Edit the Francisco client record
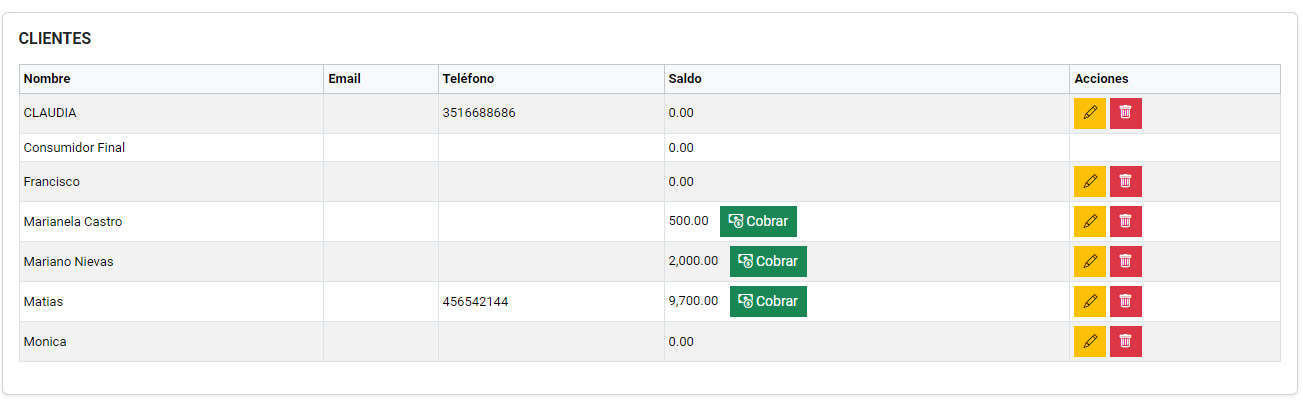Screen dimensions: 1303x408 (x=1089, y=181)
